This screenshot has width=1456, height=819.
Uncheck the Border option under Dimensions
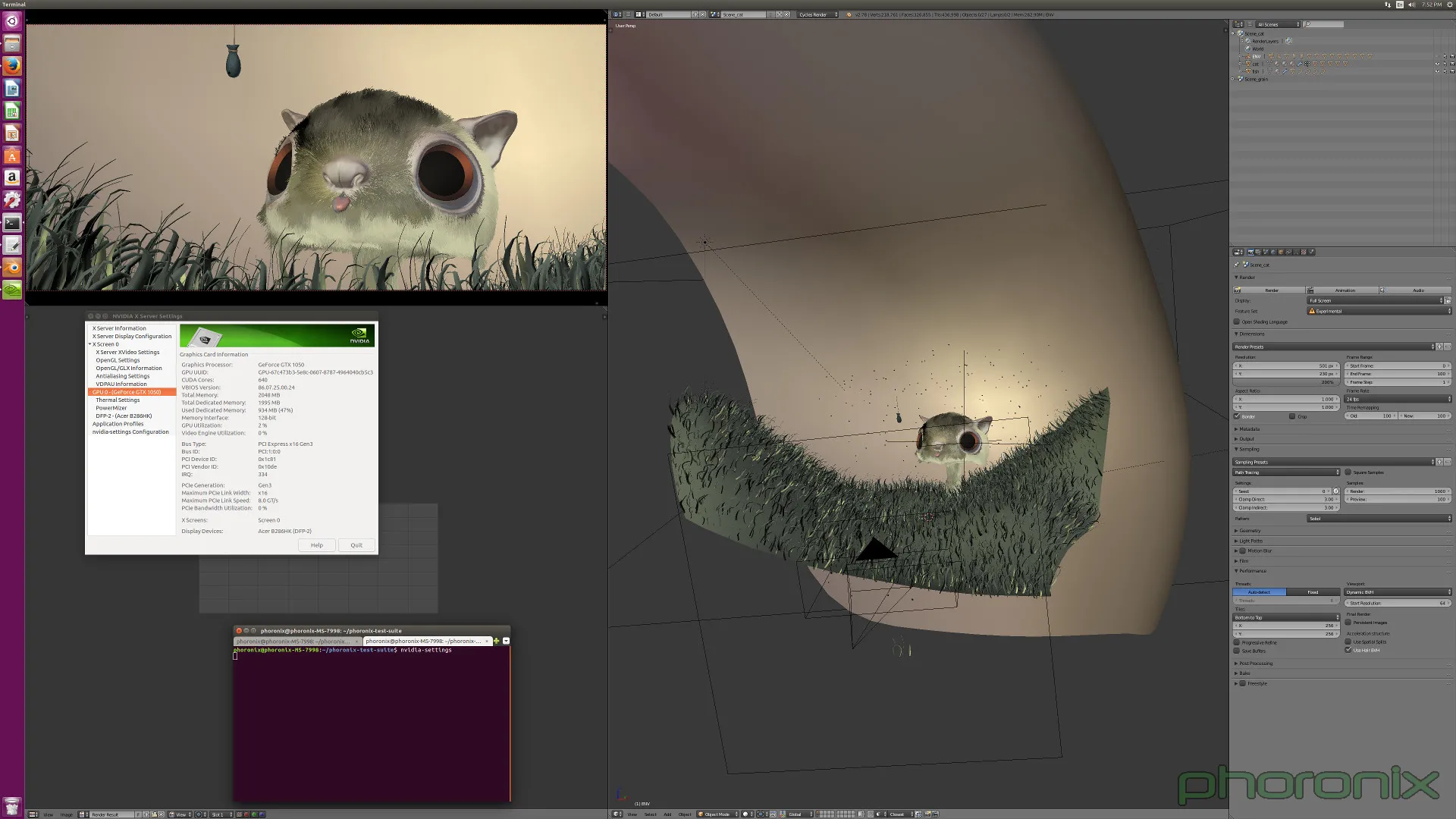tap(1237, 416)
